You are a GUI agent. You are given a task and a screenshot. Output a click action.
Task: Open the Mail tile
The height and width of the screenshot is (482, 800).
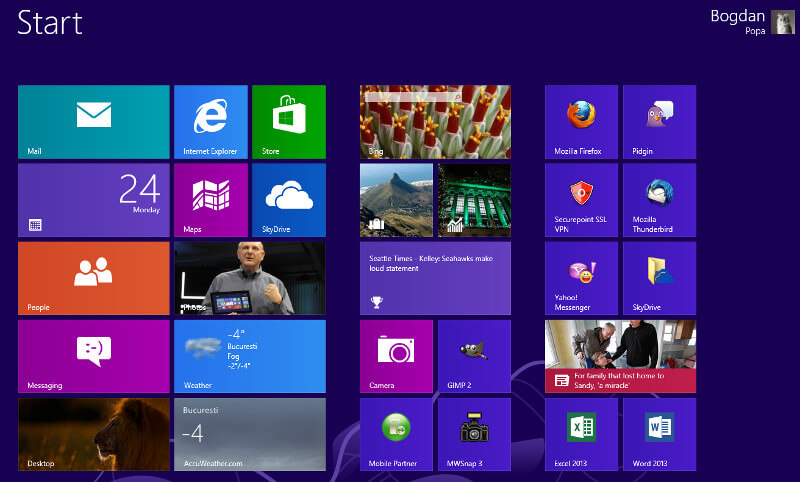94,122
